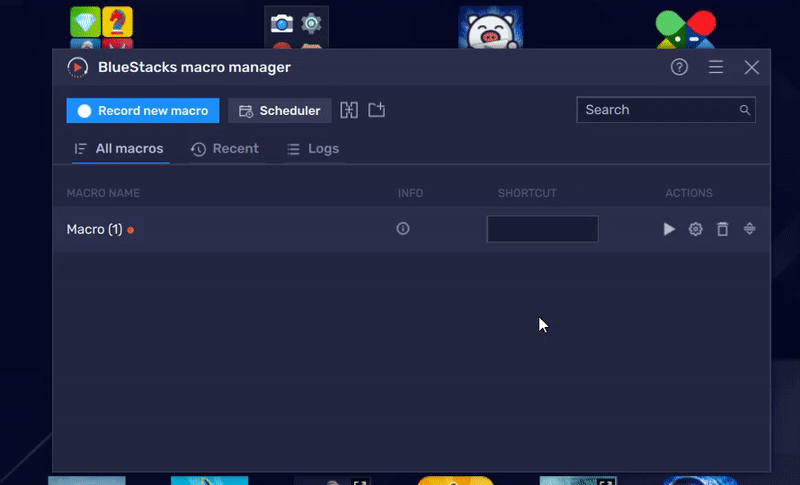Click the ACTIONS column header

pyautogui.click(x=689, y=193)
